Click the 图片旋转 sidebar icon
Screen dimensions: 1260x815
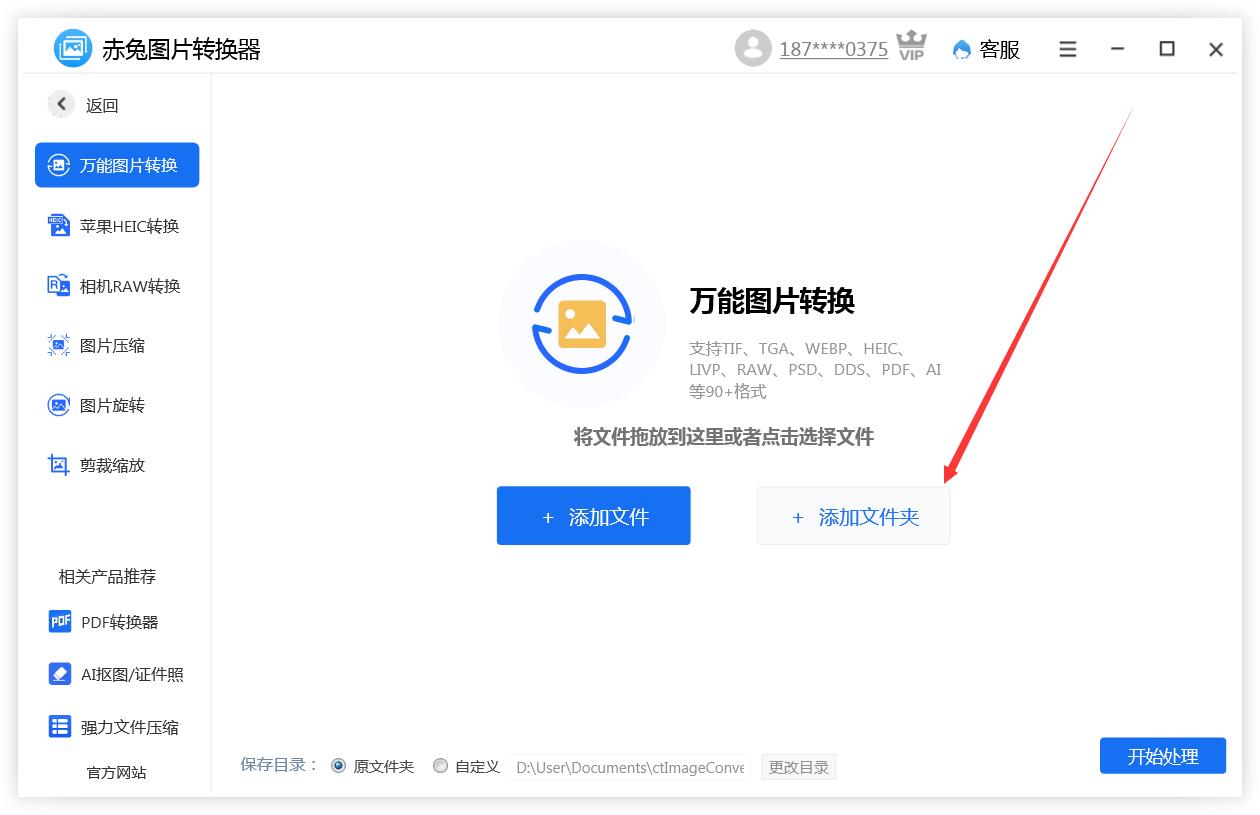coord(59,405)
